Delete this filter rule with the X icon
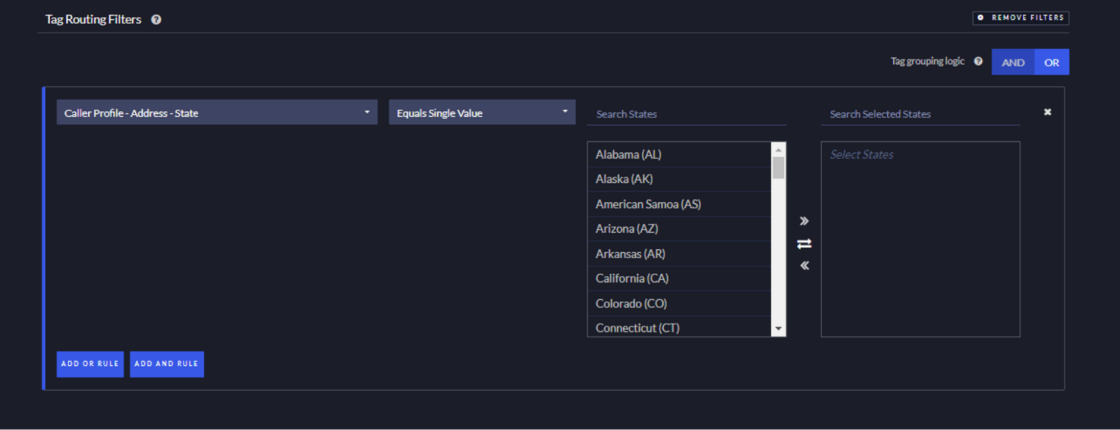 (1047, 112)
